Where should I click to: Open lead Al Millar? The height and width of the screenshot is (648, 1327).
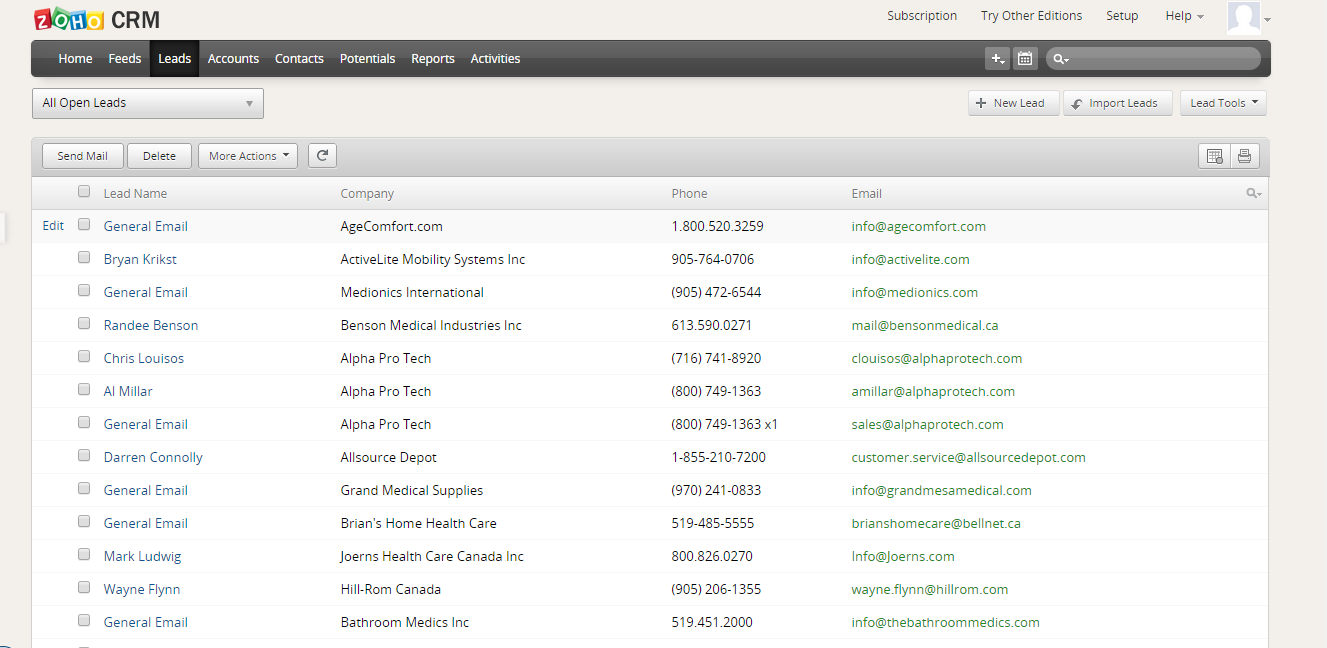pyautogui.click(x=128, y=391)
